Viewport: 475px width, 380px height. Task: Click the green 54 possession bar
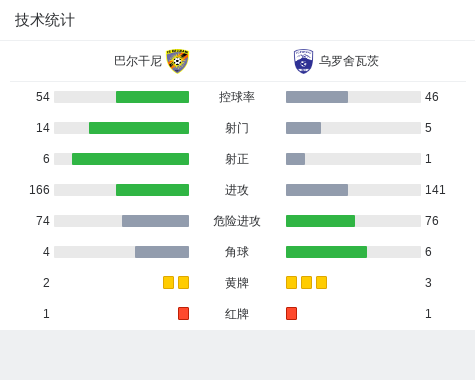[152, 97]
